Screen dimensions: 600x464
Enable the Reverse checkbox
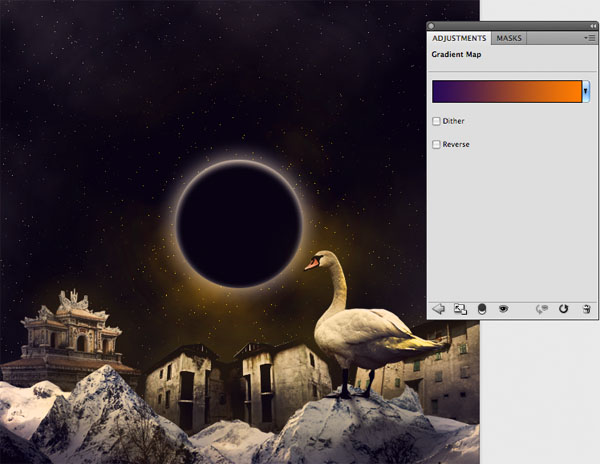coord(436,145)
